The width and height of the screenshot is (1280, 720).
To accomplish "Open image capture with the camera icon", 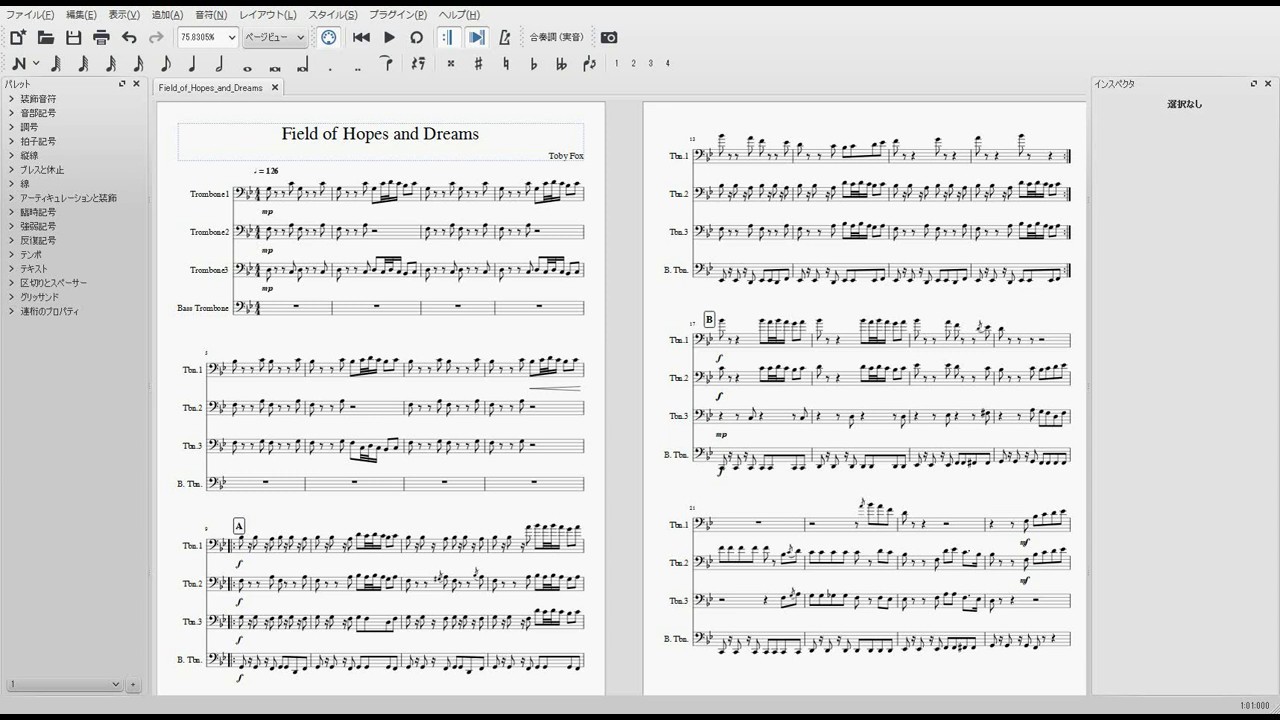I will pyautogui.click(x=609, y=38).
